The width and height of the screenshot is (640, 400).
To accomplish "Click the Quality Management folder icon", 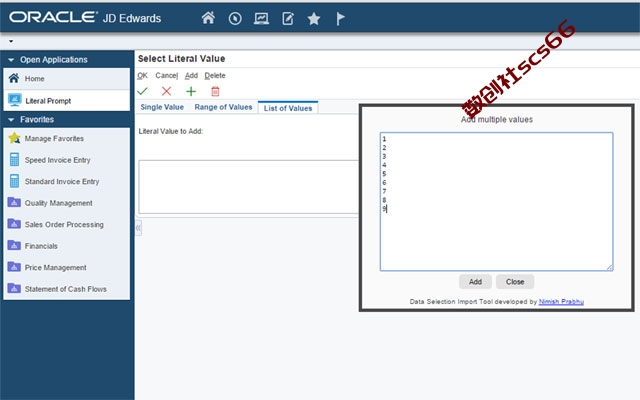I will pyautogui.click(x=14, y=202).
